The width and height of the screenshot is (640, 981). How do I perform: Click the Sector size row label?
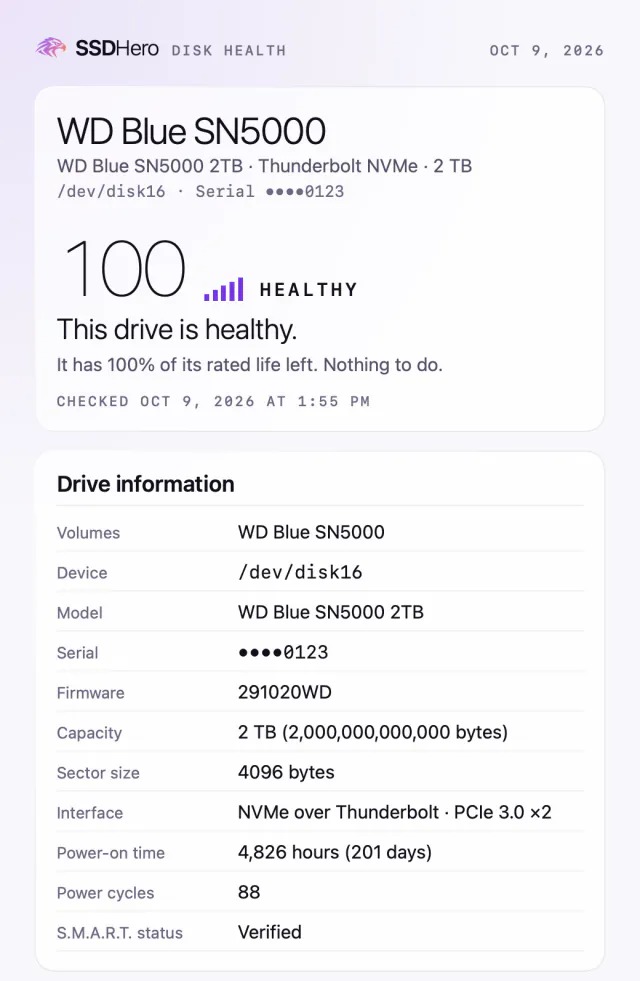tap(98, 773)
